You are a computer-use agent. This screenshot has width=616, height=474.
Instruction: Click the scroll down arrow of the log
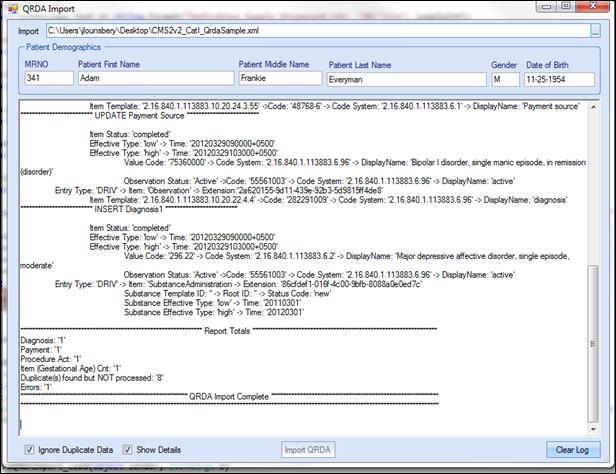click(594, 427)
